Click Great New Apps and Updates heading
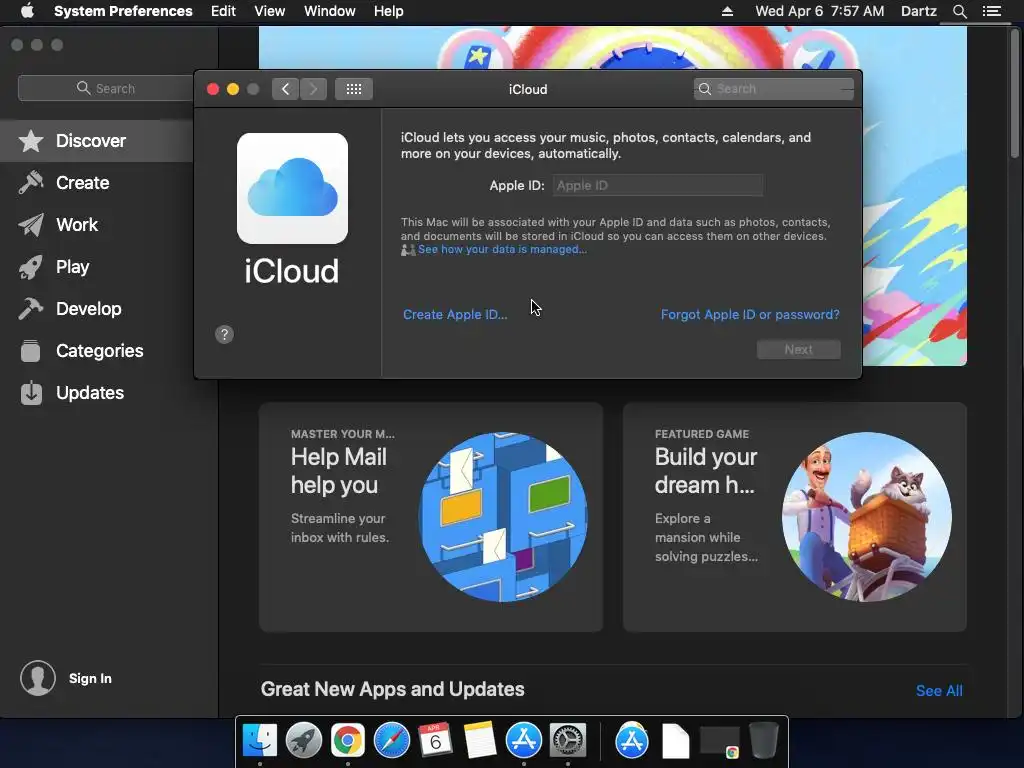Screen dimensions: 1024x768 pyautogui.click(x=392, y=690)
